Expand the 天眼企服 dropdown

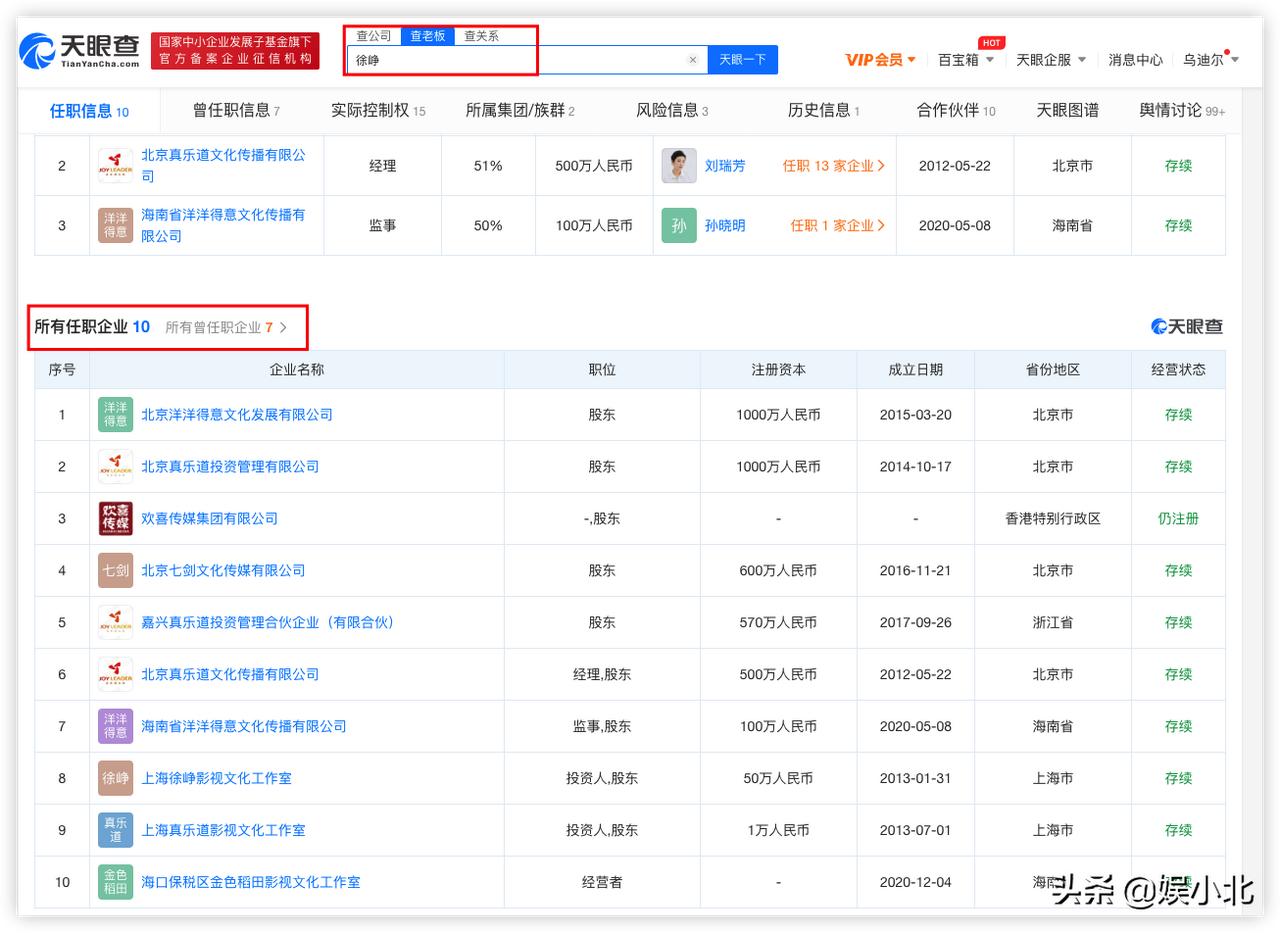1051,60
